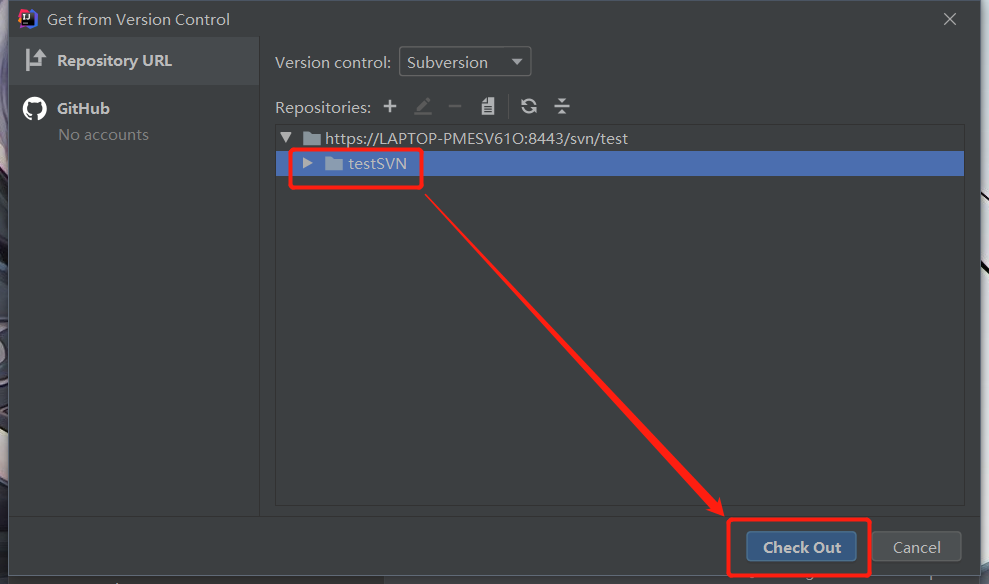Click the edit repository pencil icon
Screen dimensions: 989x584
pos(423,106)
